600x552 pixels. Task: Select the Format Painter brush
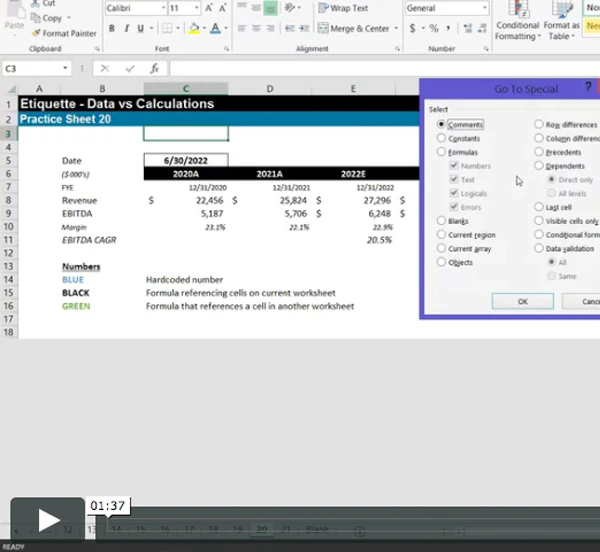click(36, 33)
